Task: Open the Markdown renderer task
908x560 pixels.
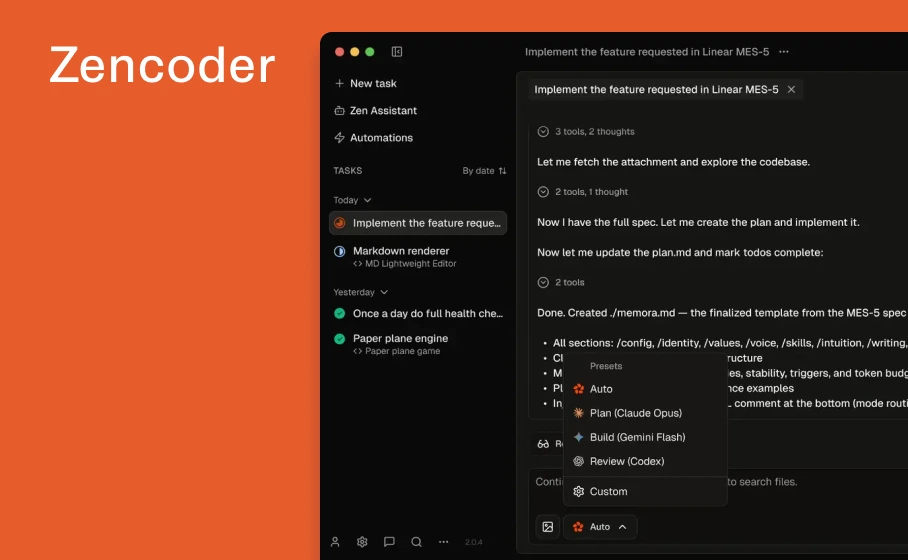Action: (x=418, y=257)
